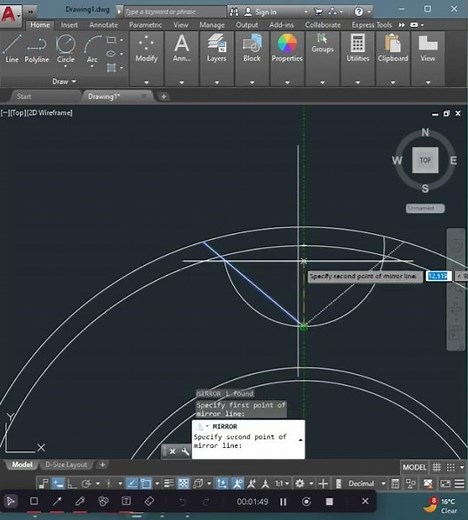Click the dynamic input distance field
Screen dimensions: 468x520
[x=438, y=276]
